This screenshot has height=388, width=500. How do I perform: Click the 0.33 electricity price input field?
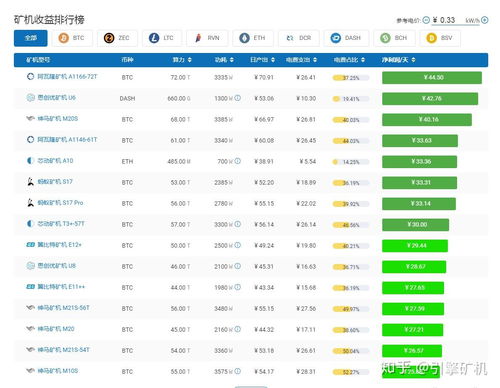pyautogui.click(x=448, y=20)
